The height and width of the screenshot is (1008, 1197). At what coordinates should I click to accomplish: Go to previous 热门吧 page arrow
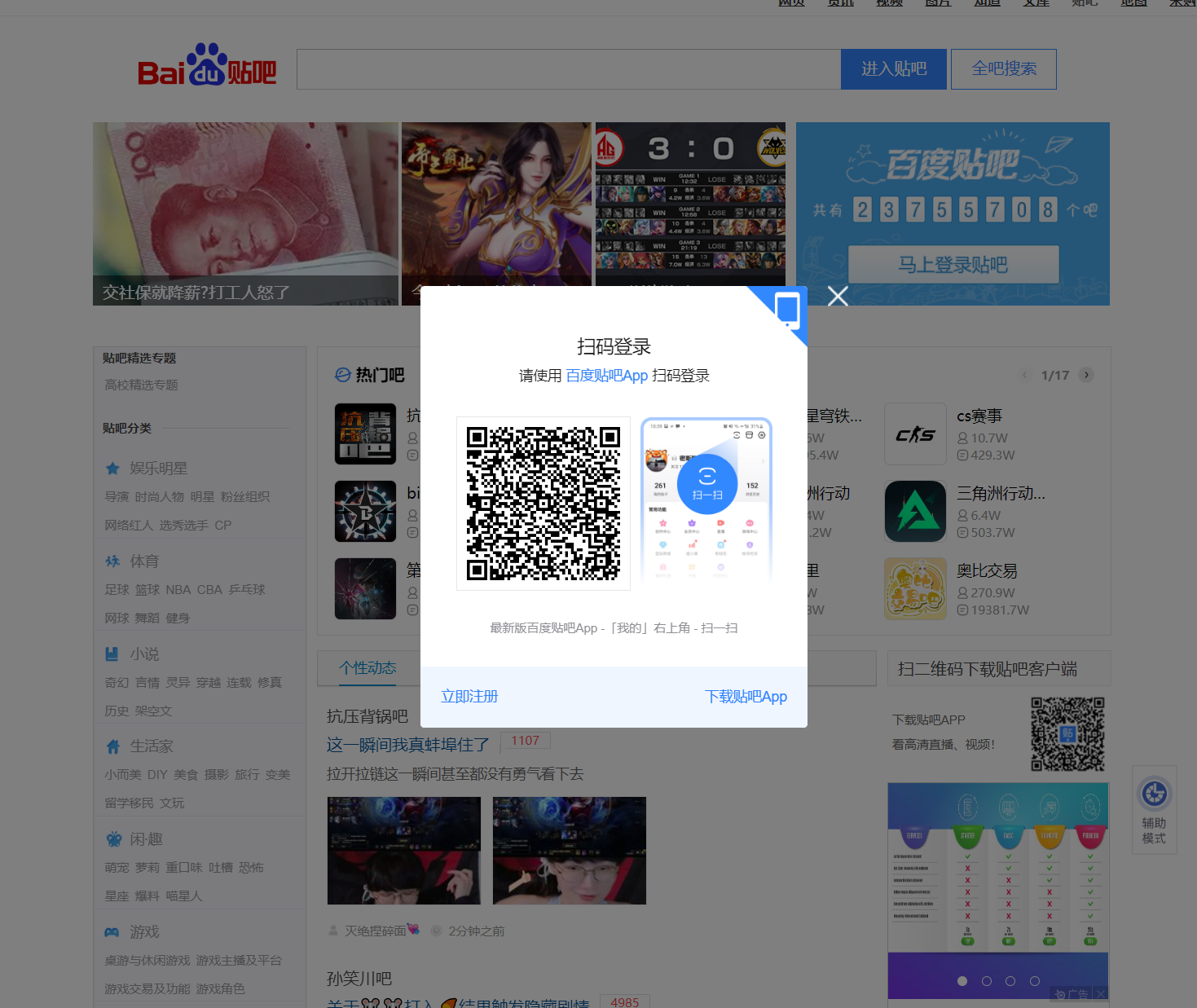[x=1025, y=375]
